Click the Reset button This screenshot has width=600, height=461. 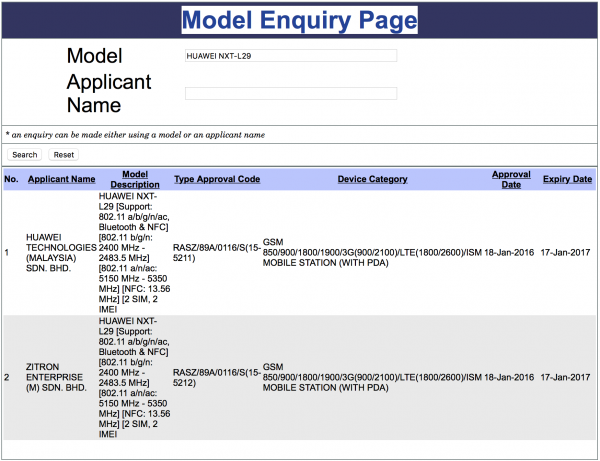coord(64,155)
